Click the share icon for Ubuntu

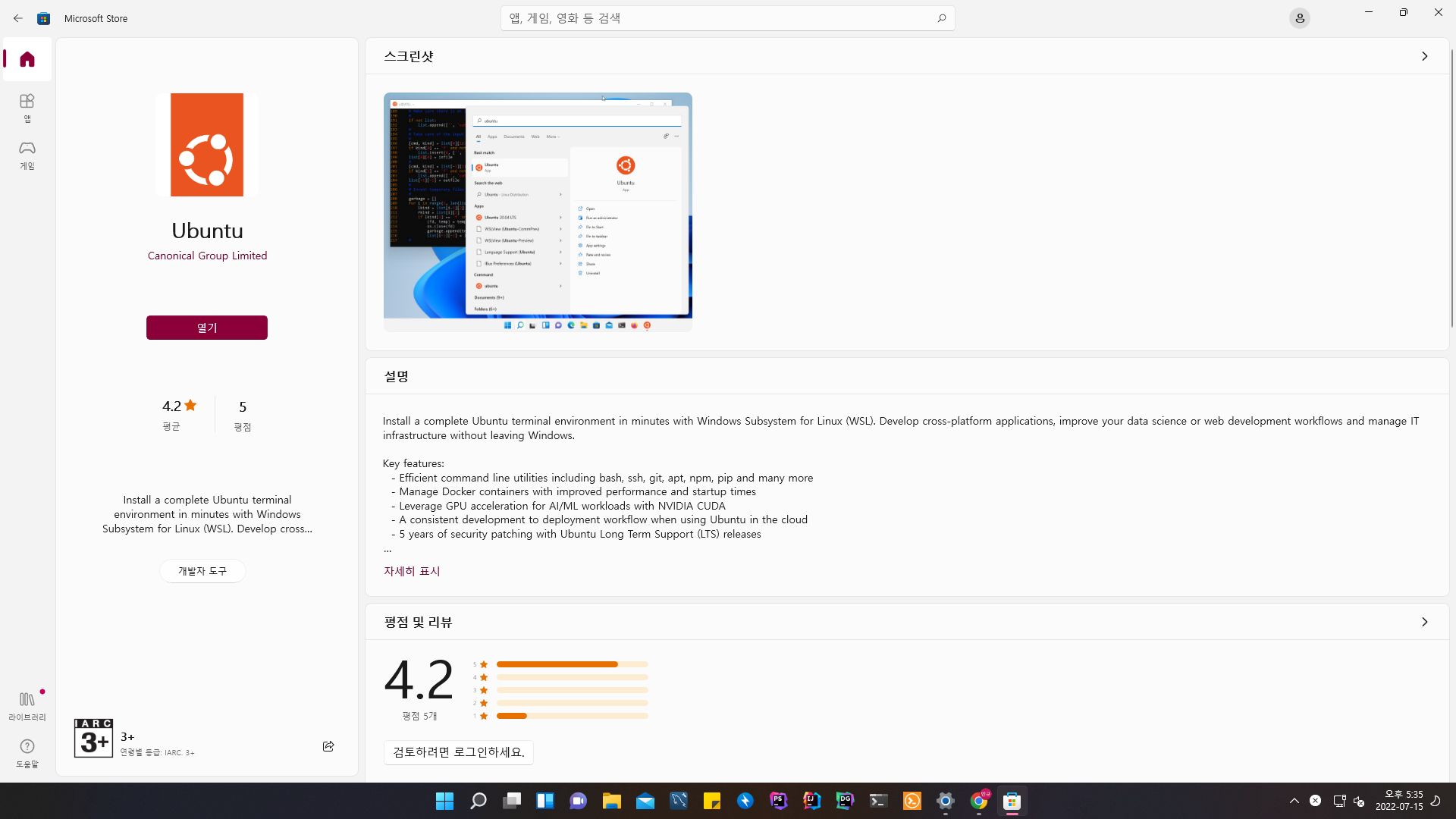[x=328, y=746]
